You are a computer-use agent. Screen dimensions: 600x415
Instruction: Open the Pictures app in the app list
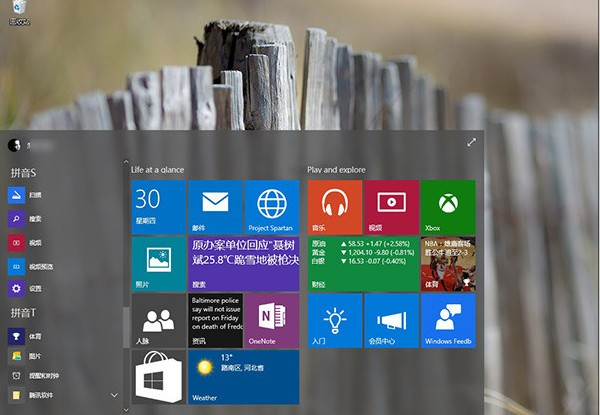25,356
